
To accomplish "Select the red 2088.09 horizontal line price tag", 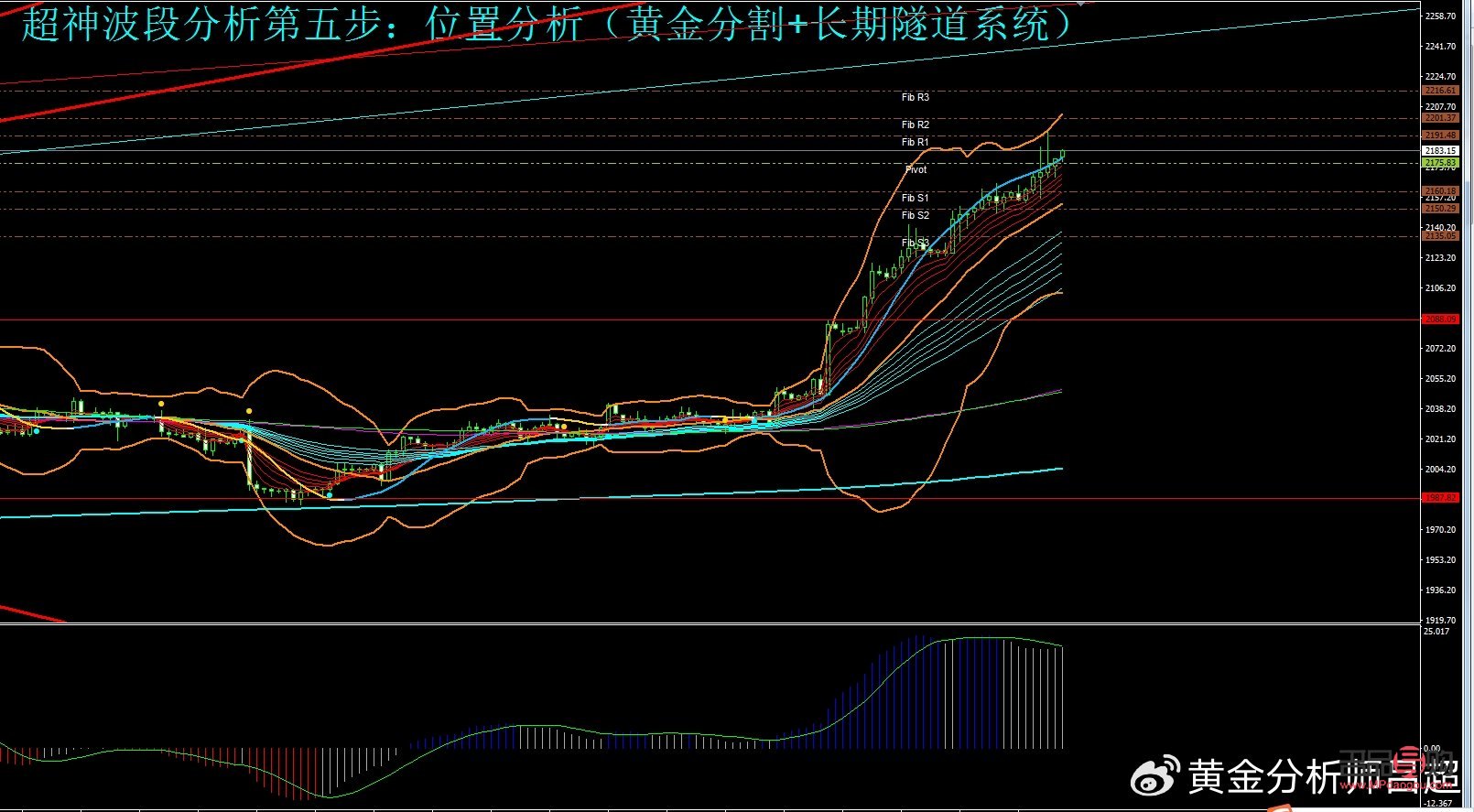I will 1440,319.
